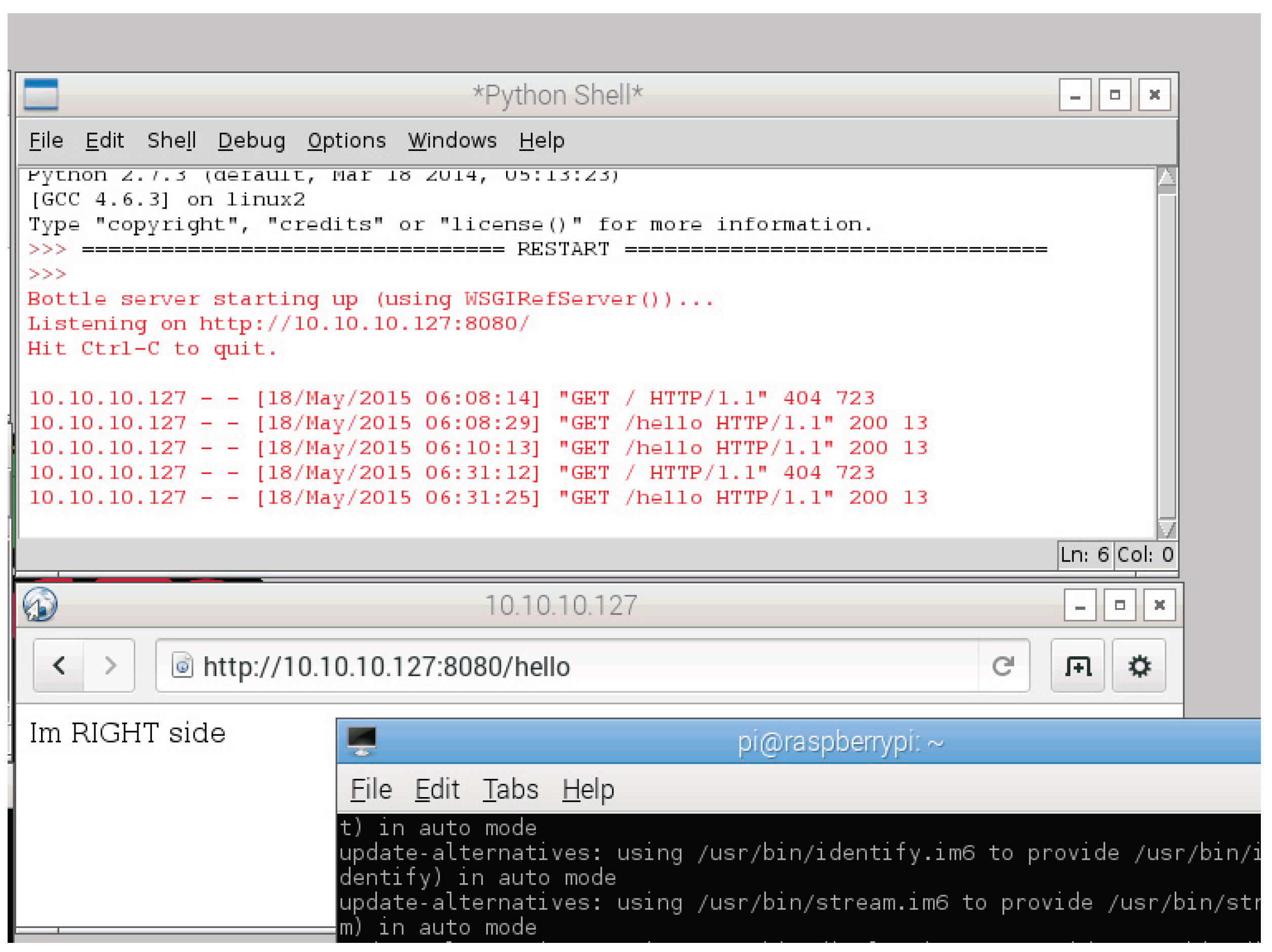Click the scroll-up arrow in the Python Shell
Viewport: 1272px width, 952px height.
tap(1167, 178)
